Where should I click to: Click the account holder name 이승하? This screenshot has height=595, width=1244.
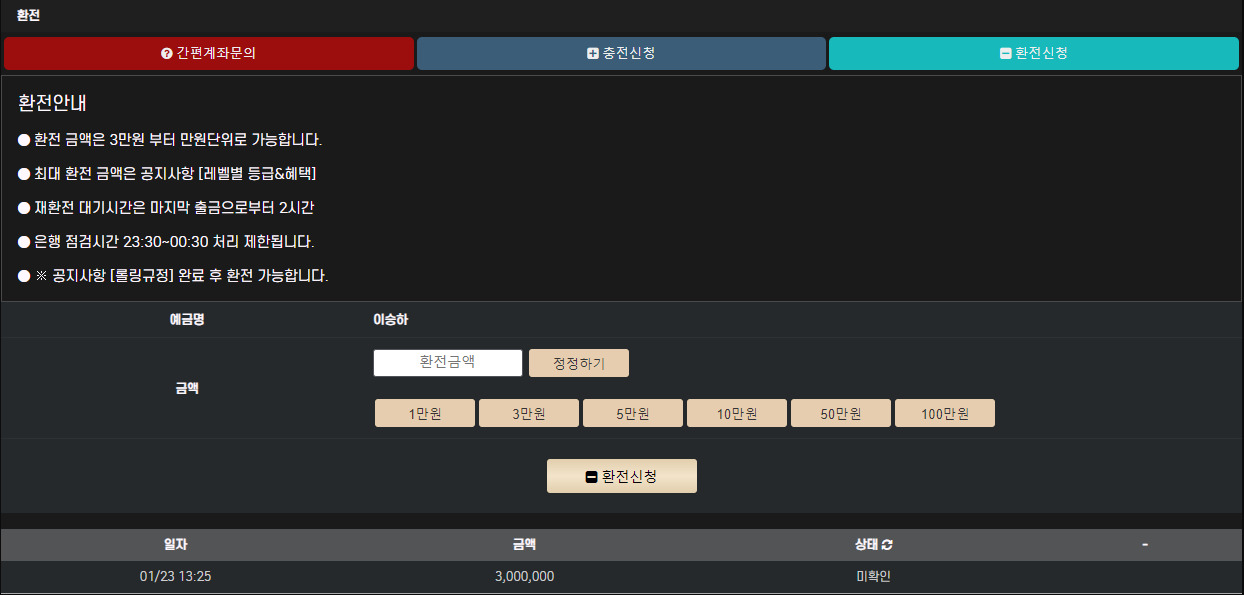[x=390, y=320]
